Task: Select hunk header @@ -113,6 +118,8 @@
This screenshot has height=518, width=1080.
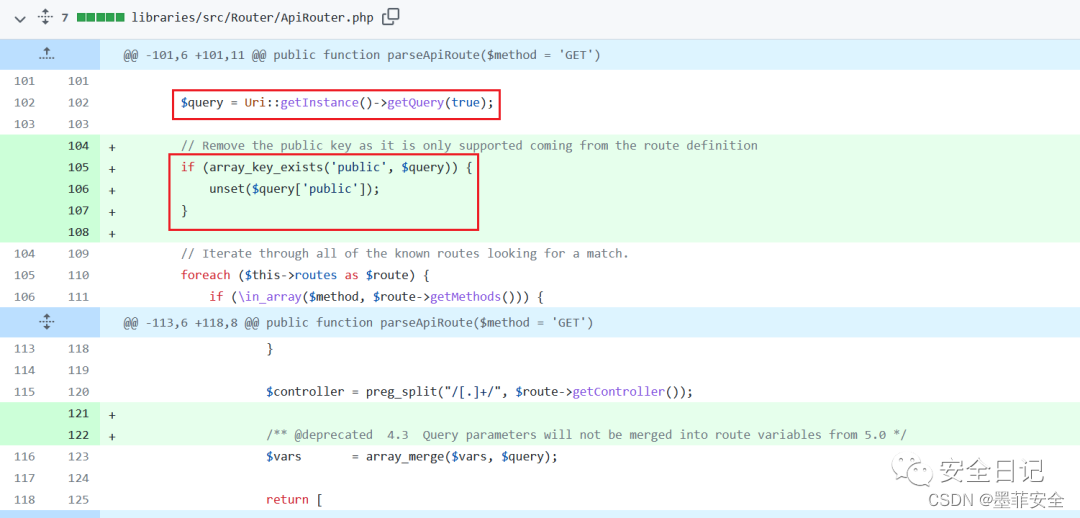Action: point(358,322)
